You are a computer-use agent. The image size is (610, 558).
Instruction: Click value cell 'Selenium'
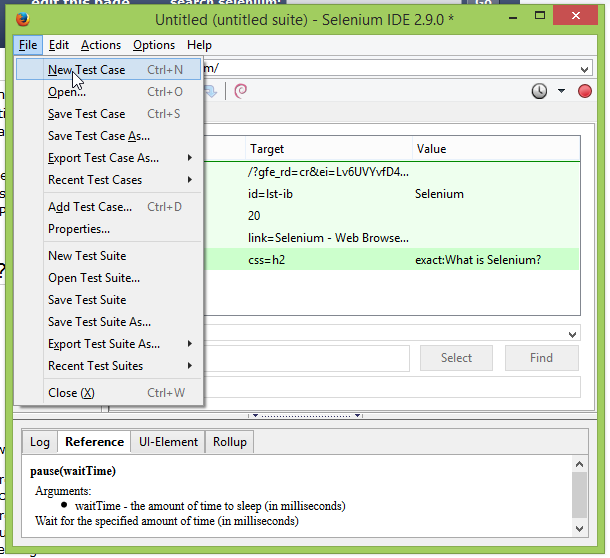tap(439, 194)
